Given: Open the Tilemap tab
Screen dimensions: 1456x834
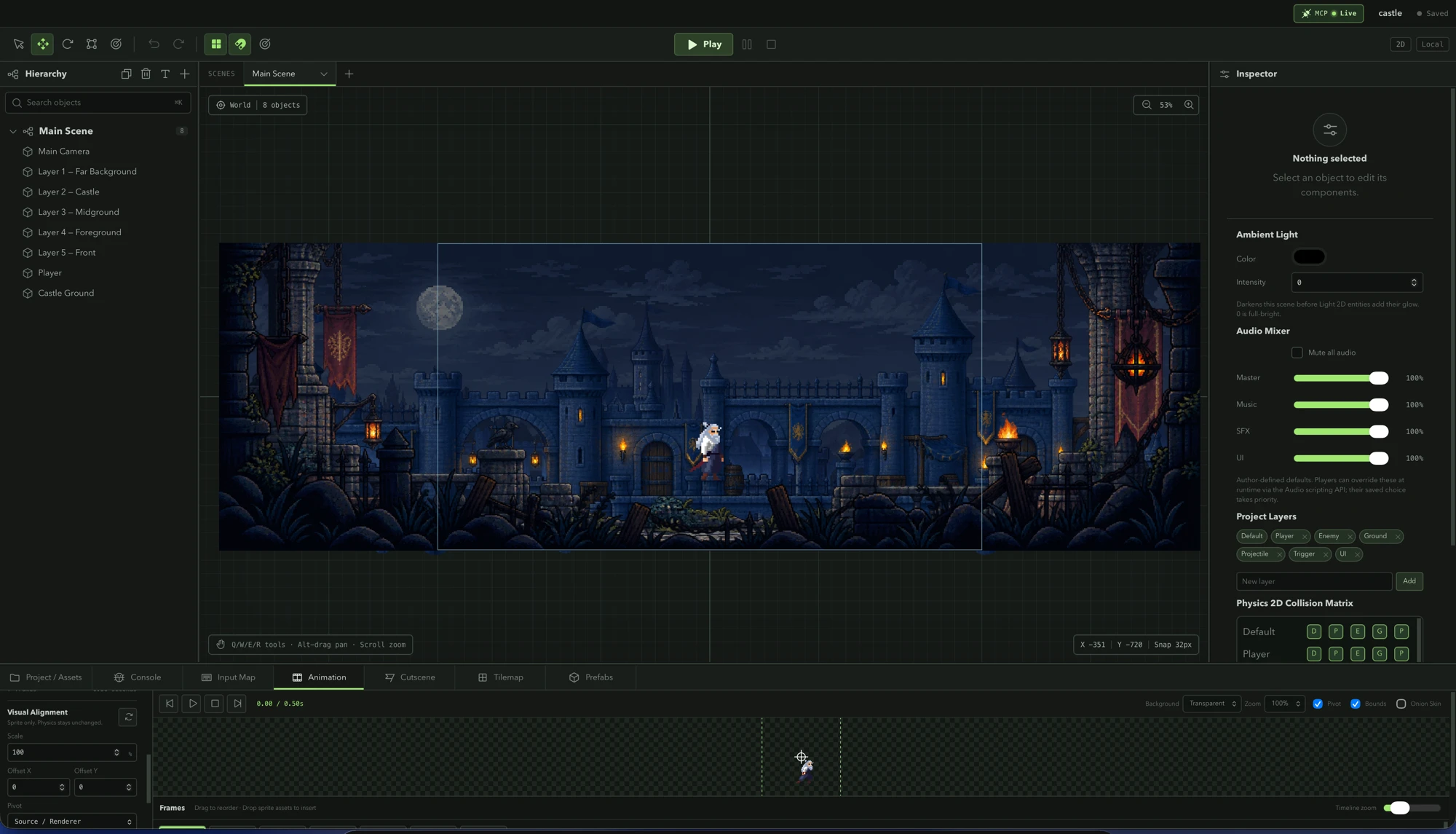Looking at the screenshot, I should click(x=501, y=677).
